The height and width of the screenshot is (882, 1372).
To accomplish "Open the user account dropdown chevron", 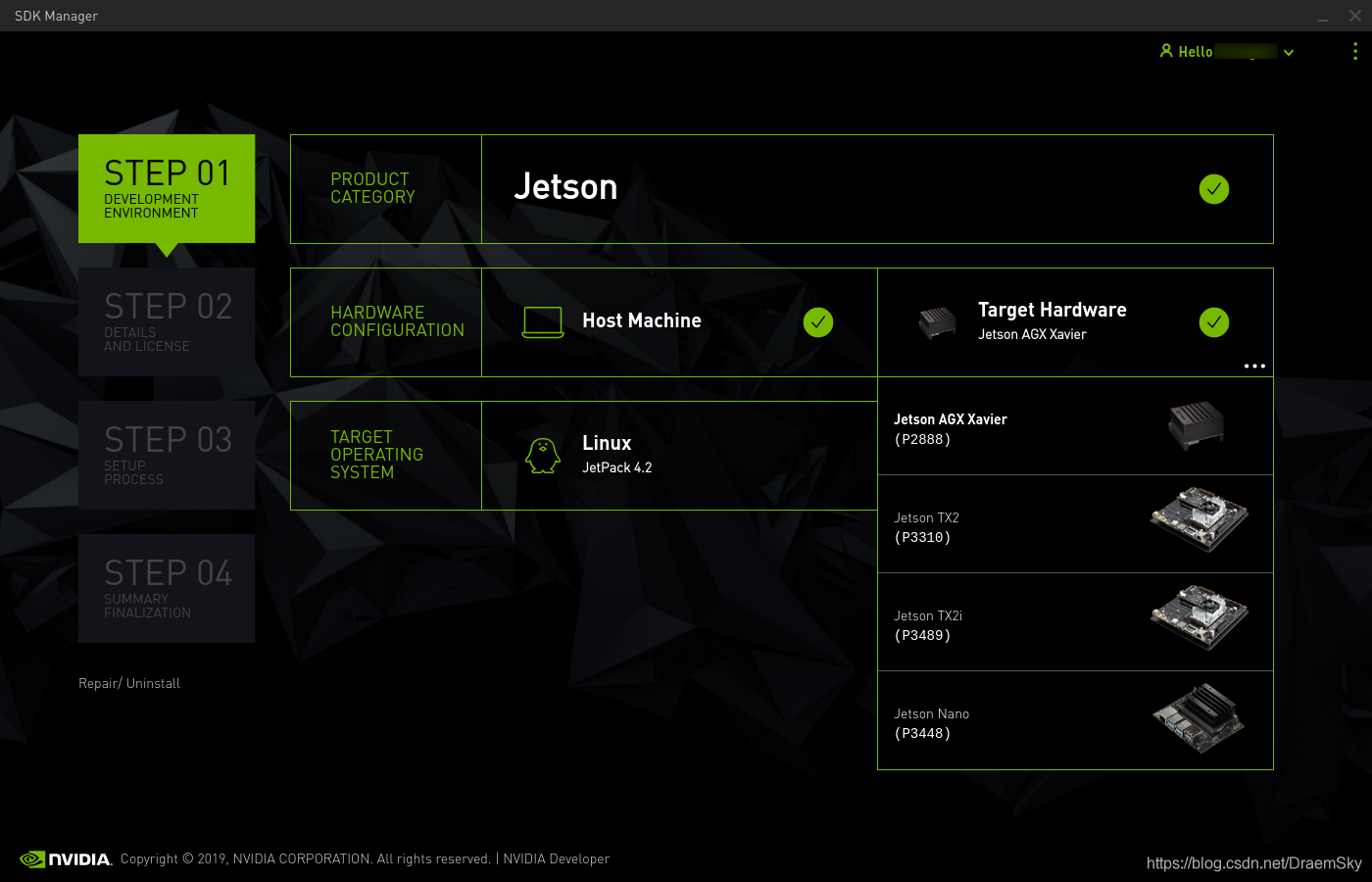I will tap(1289, 53).
